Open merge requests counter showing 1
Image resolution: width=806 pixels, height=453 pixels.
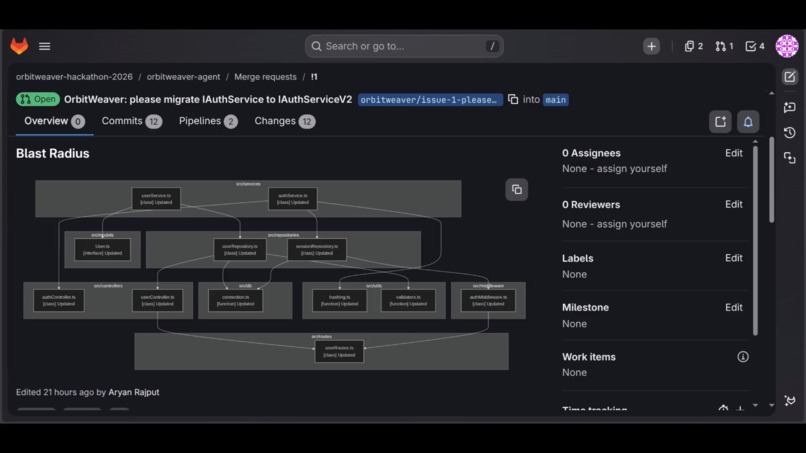pyautogui.click(x=724, y=46)
